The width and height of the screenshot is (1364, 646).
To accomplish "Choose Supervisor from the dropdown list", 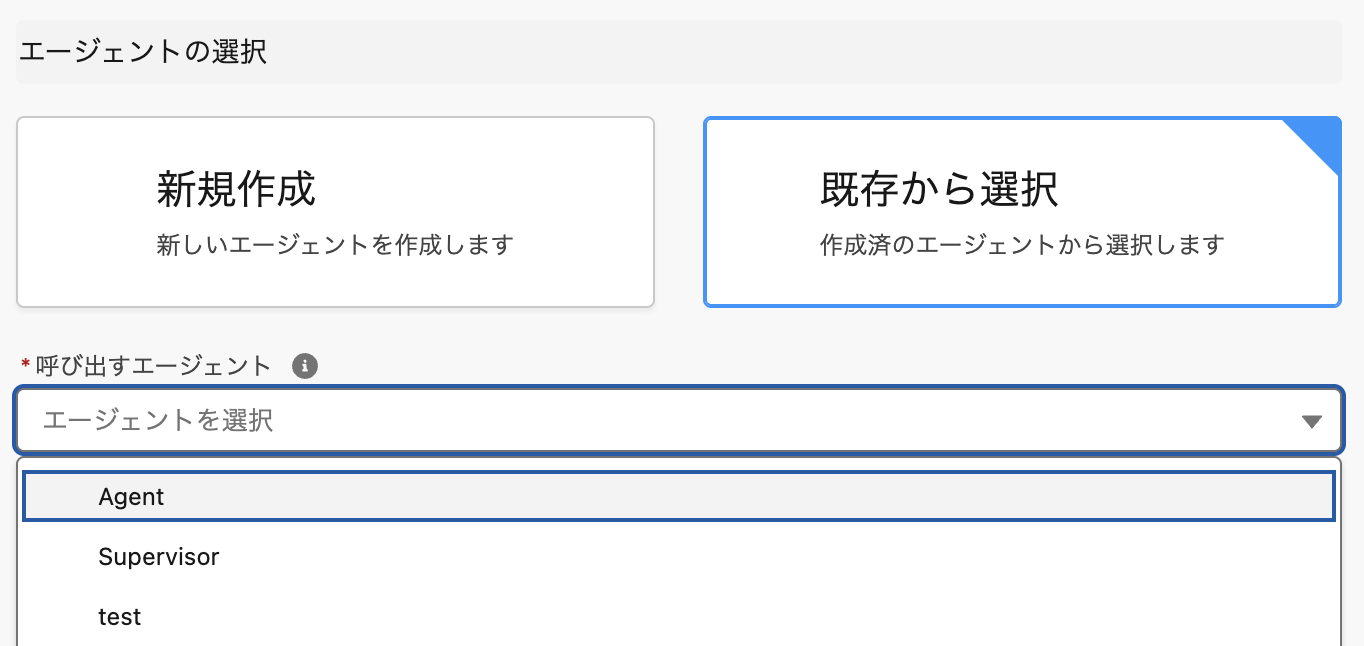I will [159, 557].
